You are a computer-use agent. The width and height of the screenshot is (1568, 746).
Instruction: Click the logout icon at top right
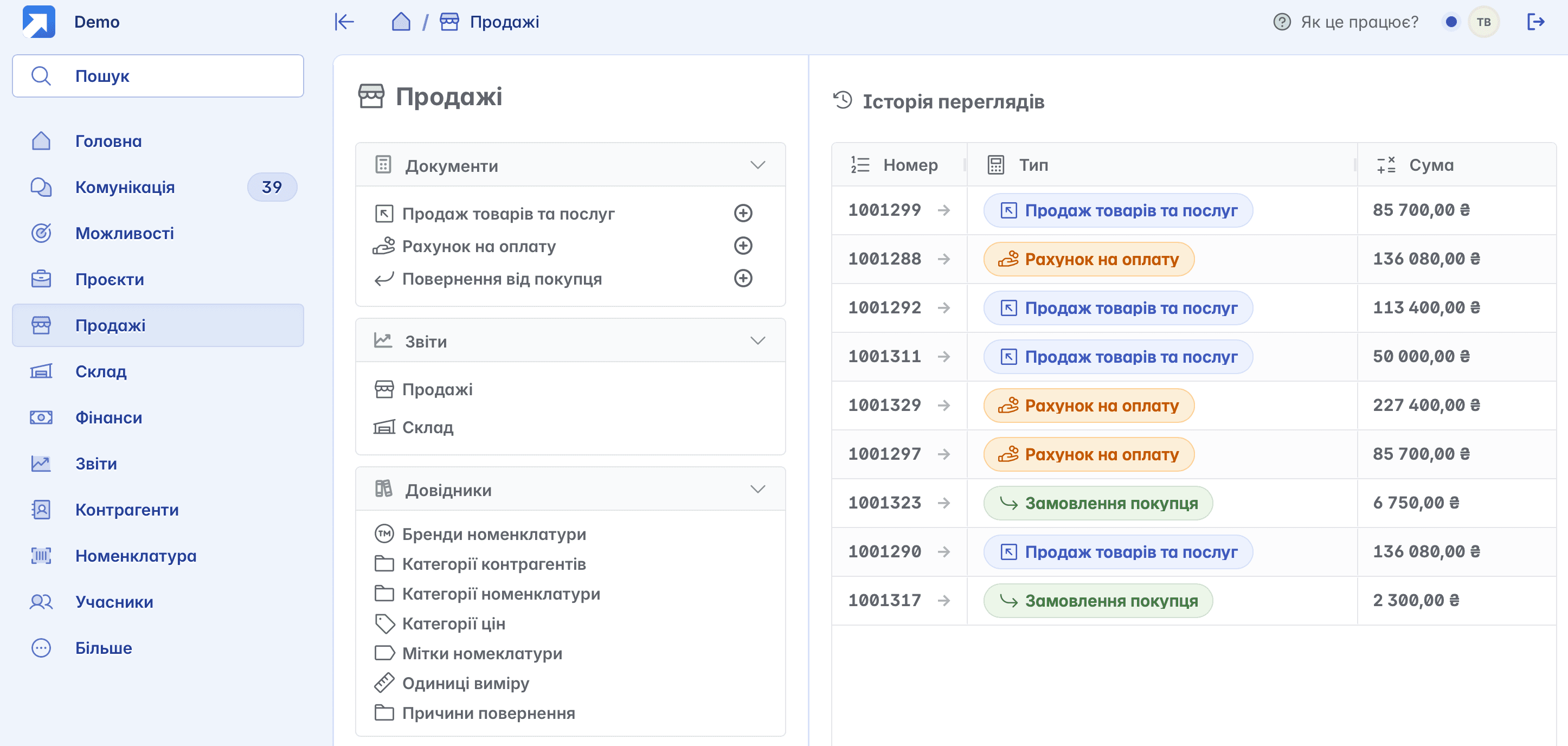pos(1535,22)
